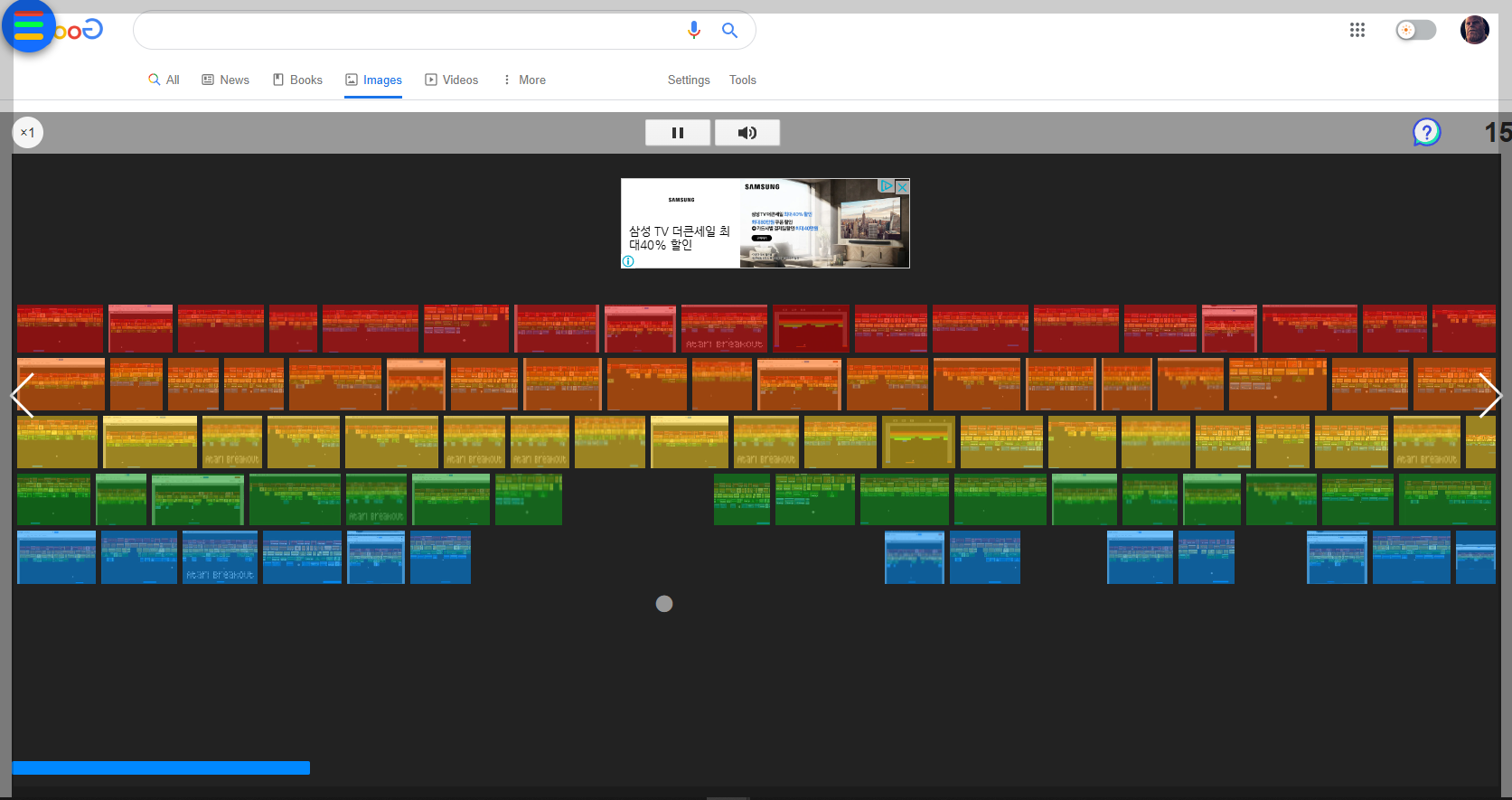The width and height of the screenshot is (1512, 800).
Task: Toggle the dark mode switch
Action: 1416,30
